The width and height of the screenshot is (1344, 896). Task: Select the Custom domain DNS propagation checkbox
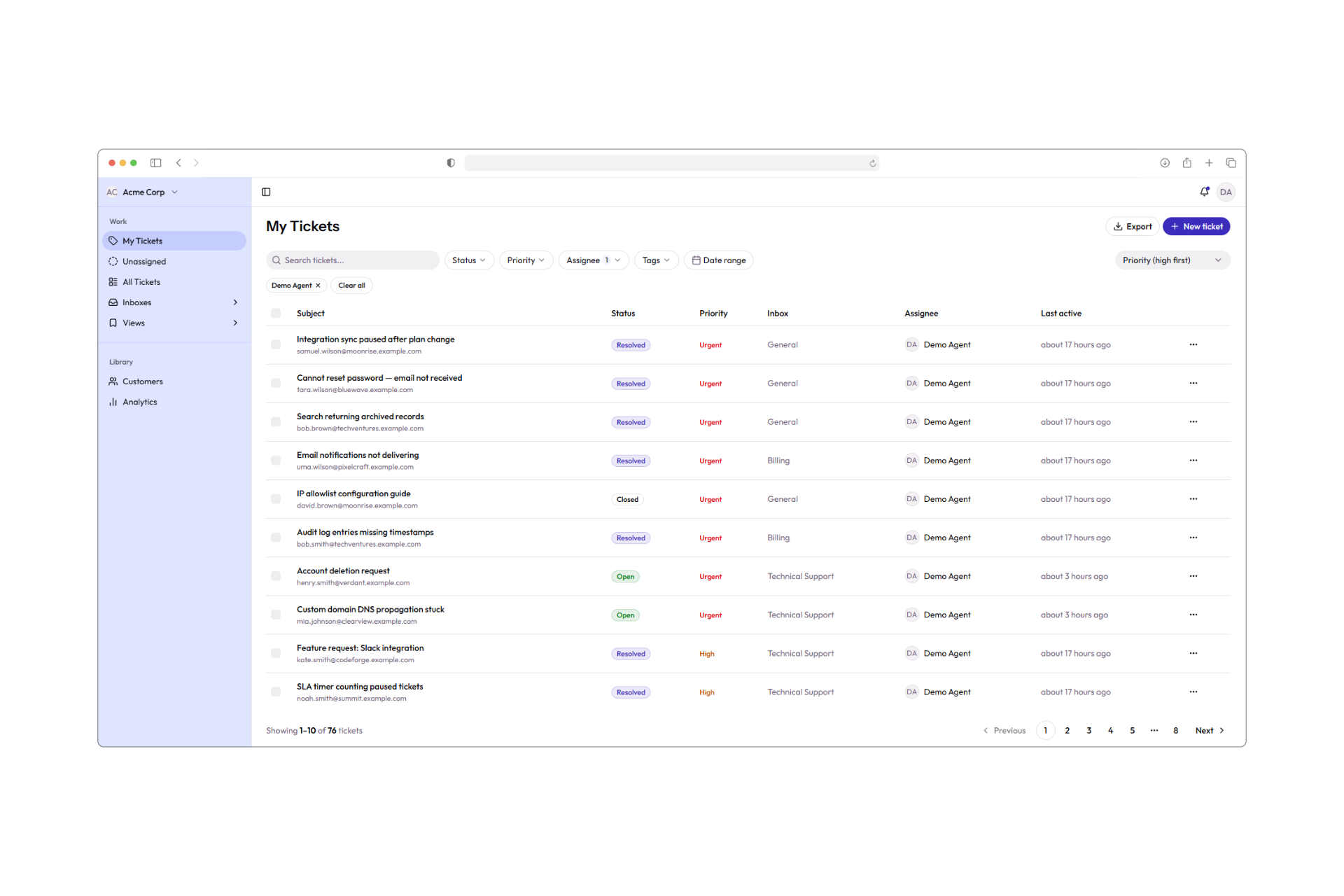pos(276,615)
